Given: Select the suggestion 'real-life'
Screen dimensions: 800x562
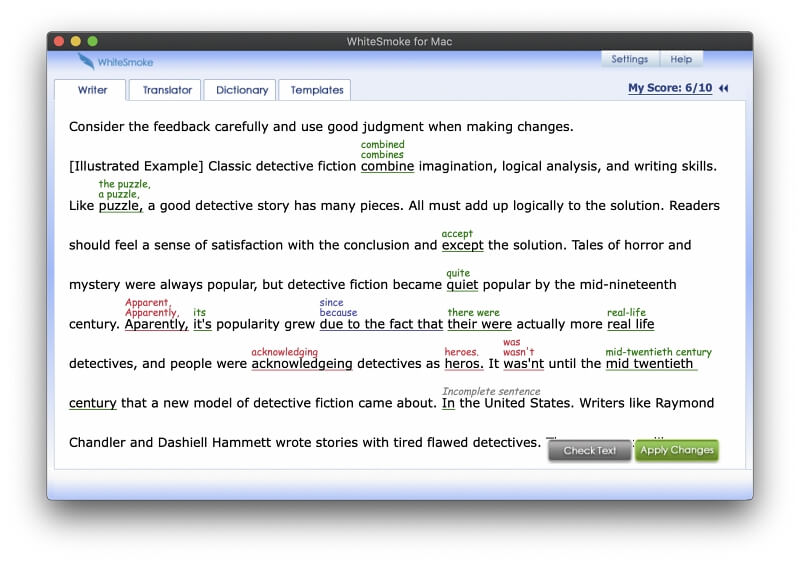Looking at the screenshot, I should pyautogui.click(x=626, y=313).
